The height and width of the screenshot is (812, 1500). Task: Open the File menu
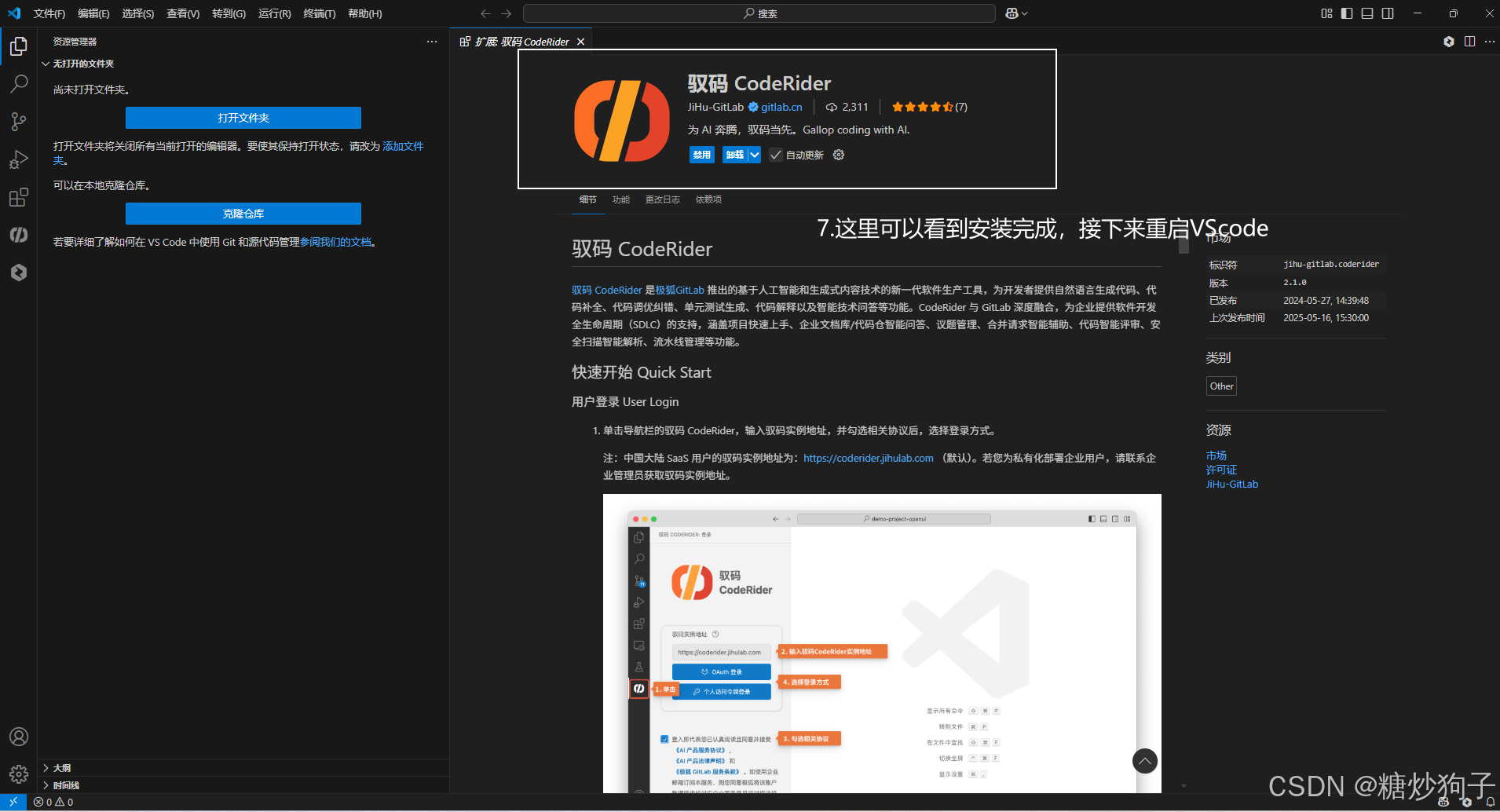(x=49, y=13)
